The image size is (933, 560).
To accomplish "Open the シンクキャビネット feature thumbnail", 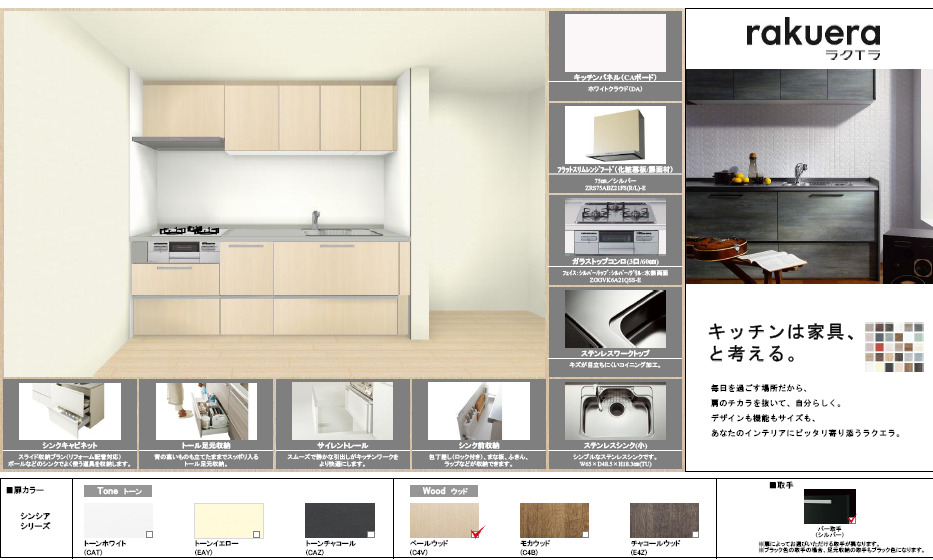I will [69, 411].
